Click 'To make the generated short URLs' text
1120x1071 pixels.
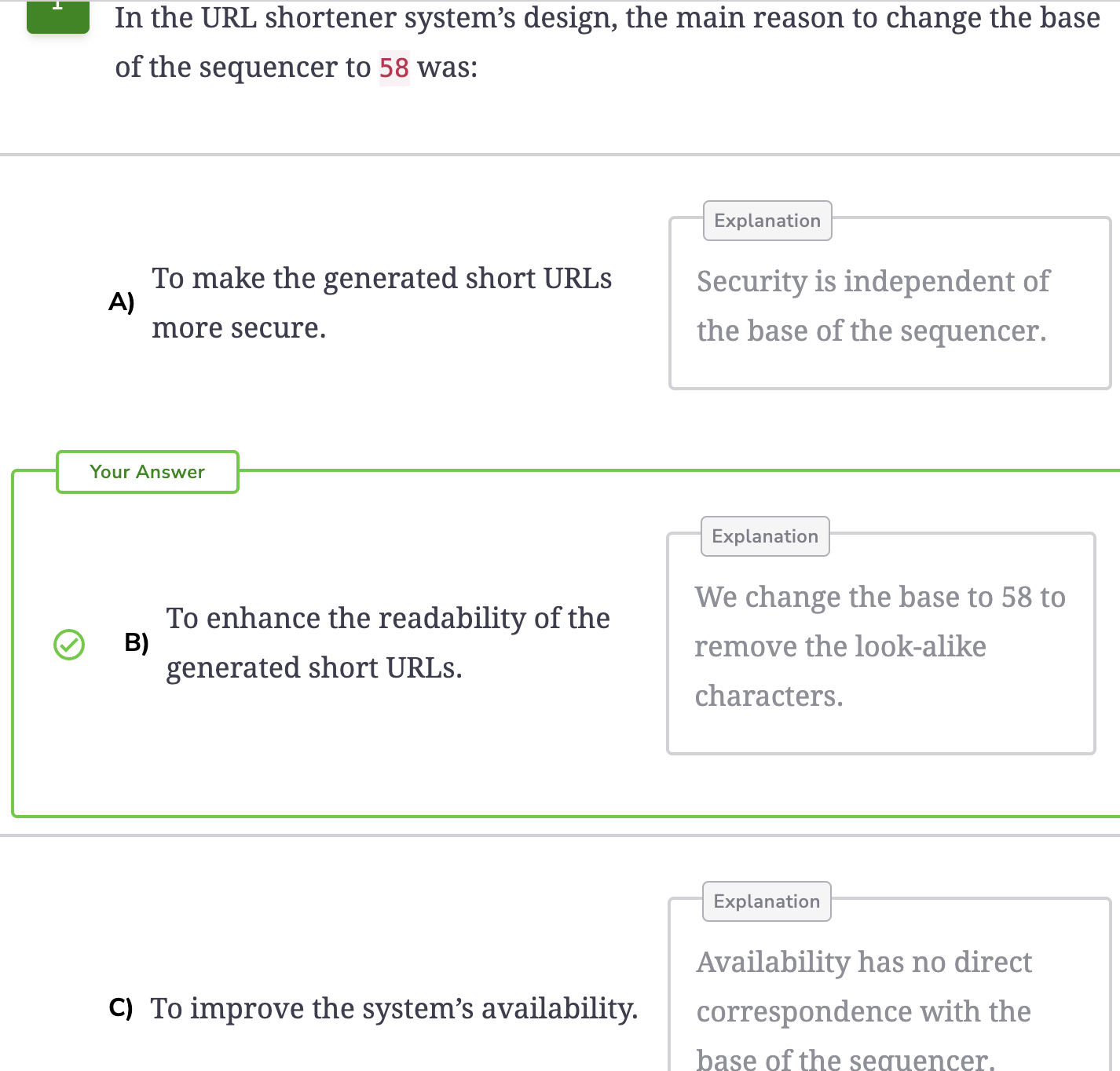click(x=382, y=278)
